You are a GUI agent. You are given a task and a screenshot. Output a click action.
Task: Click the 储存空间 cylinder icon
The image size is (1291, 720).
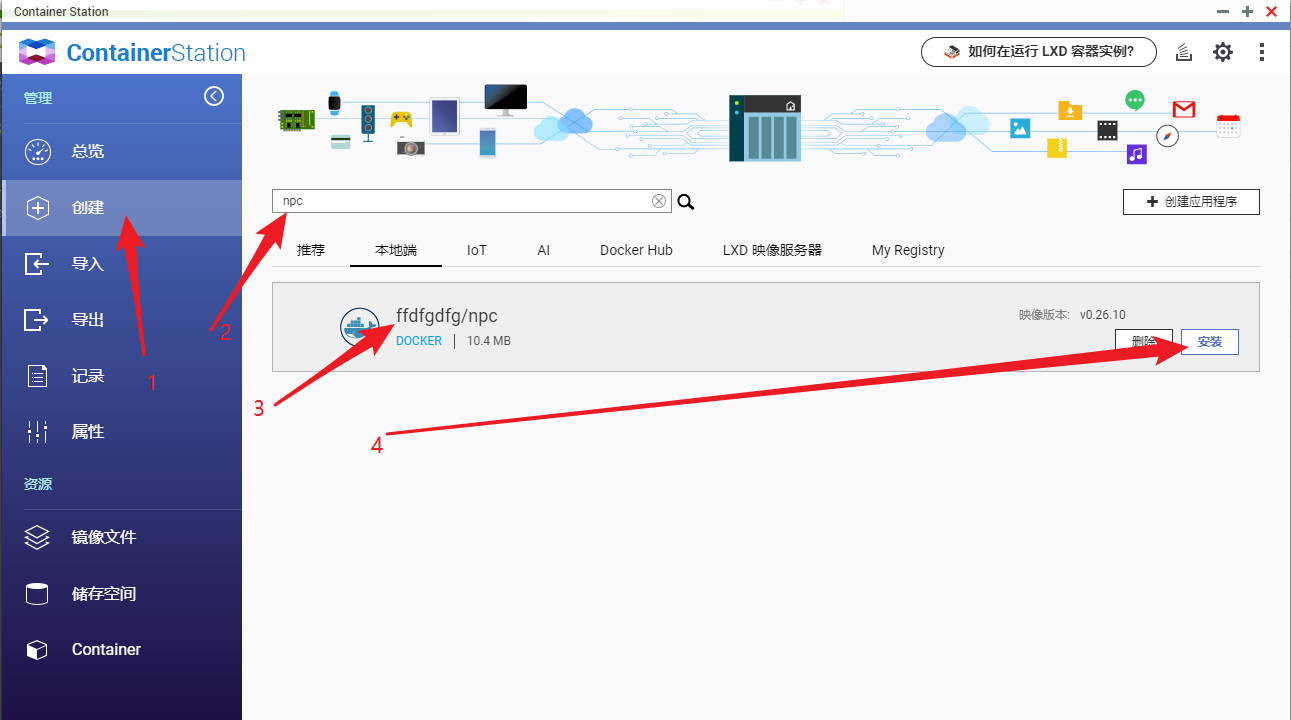click(37, 594)
